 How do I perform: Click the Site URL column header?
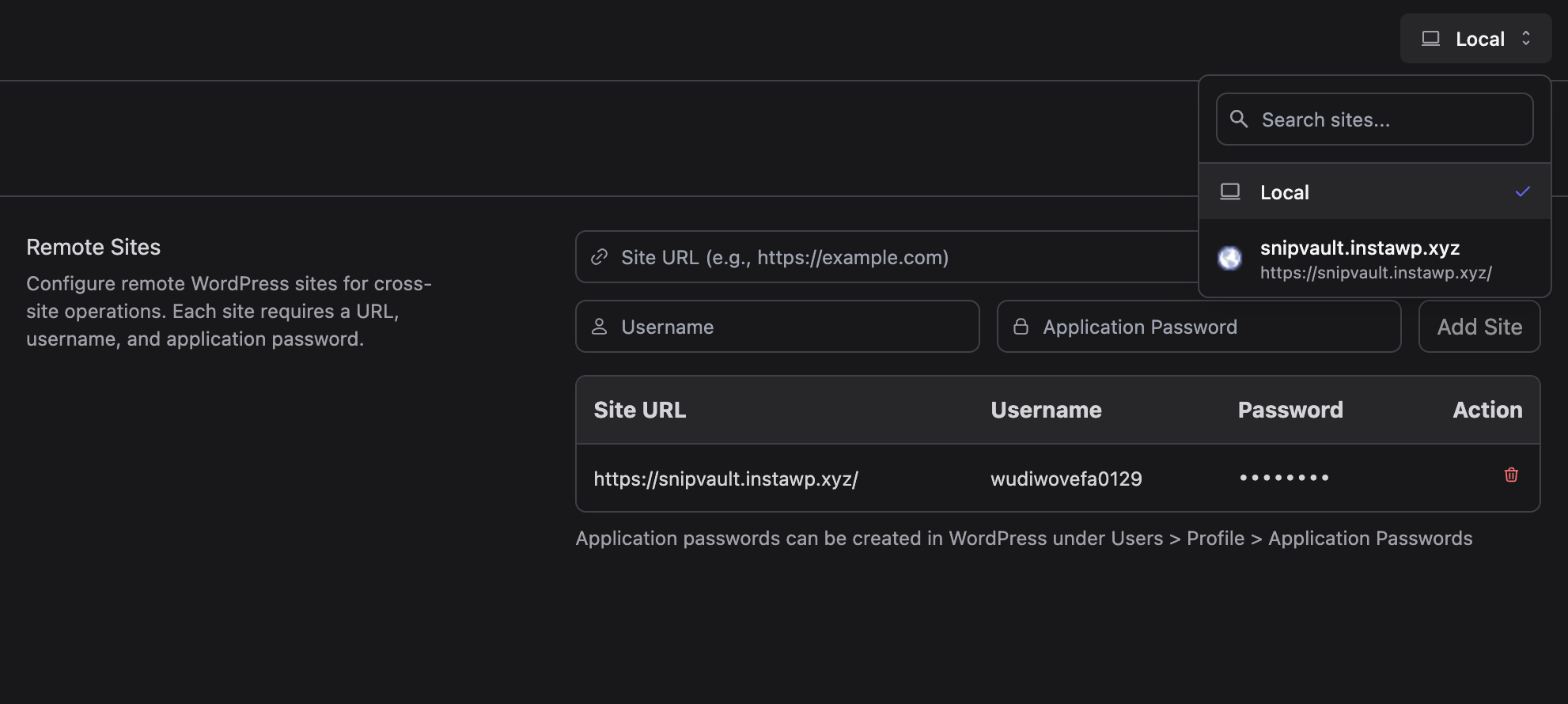[640, 410]
